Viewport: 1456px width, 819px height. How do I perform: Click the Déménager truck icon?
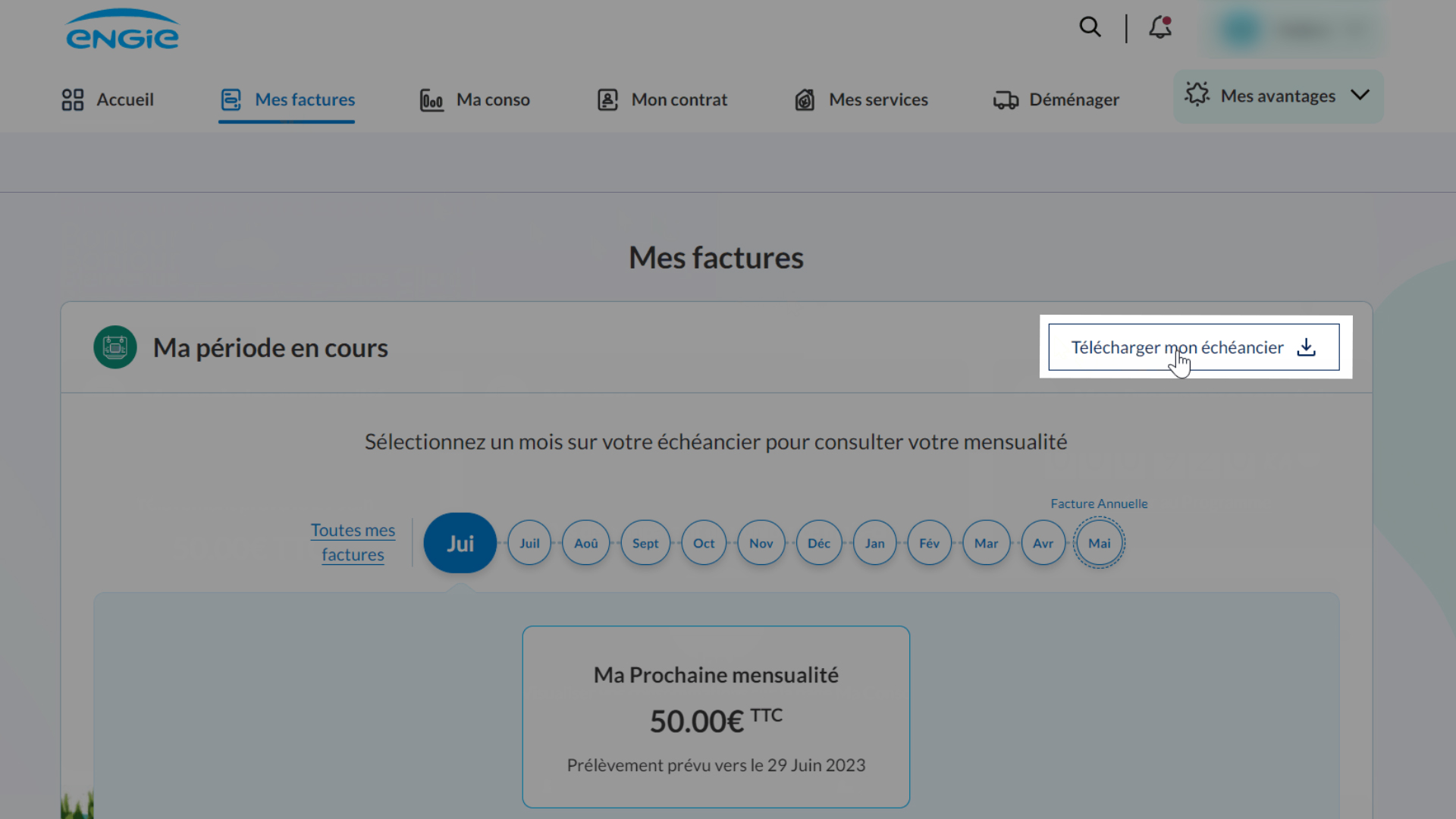tap(1006, 99)
